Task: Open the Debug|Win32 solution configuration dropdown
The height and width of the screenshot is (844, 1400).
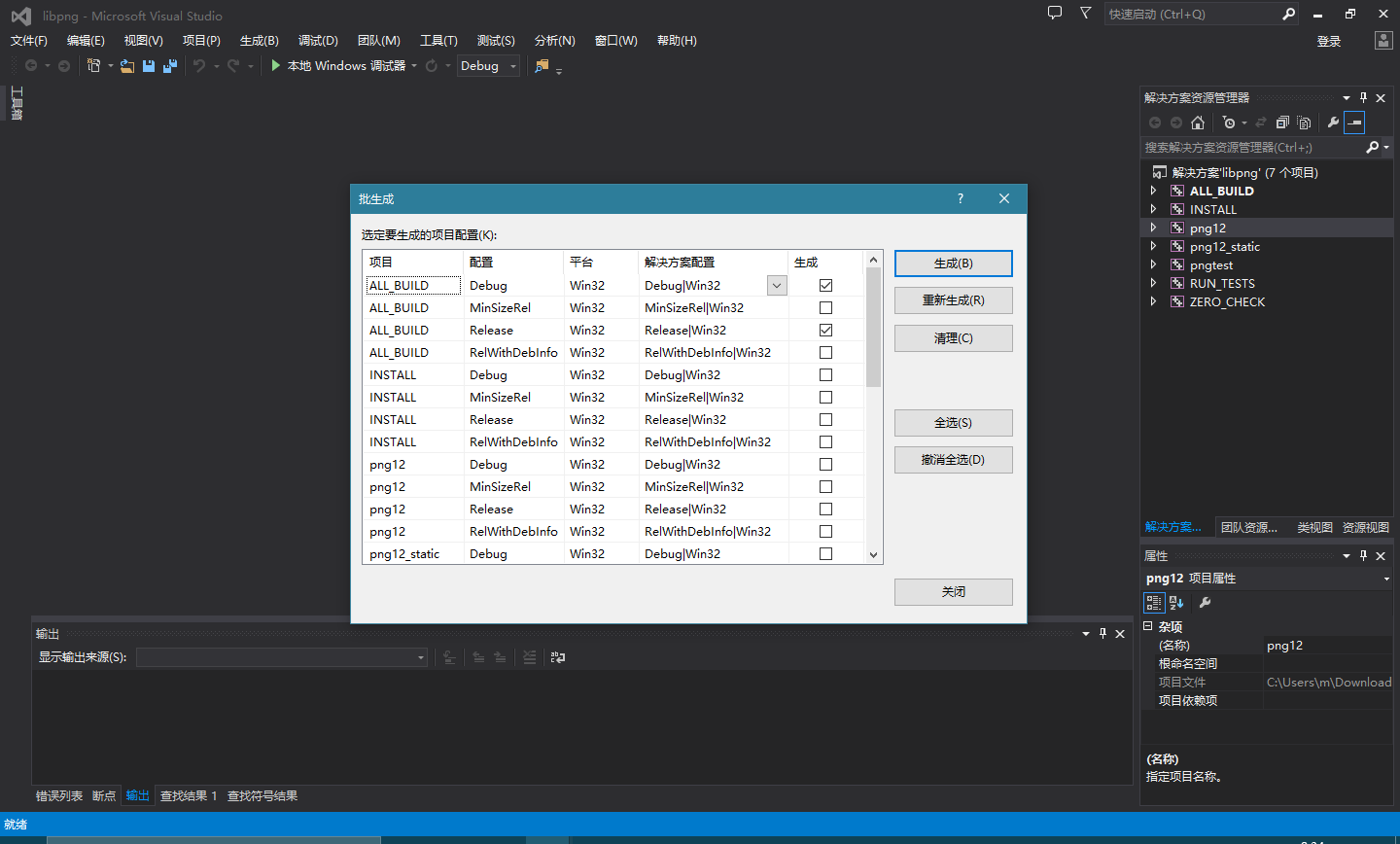Action: point(777,286)
